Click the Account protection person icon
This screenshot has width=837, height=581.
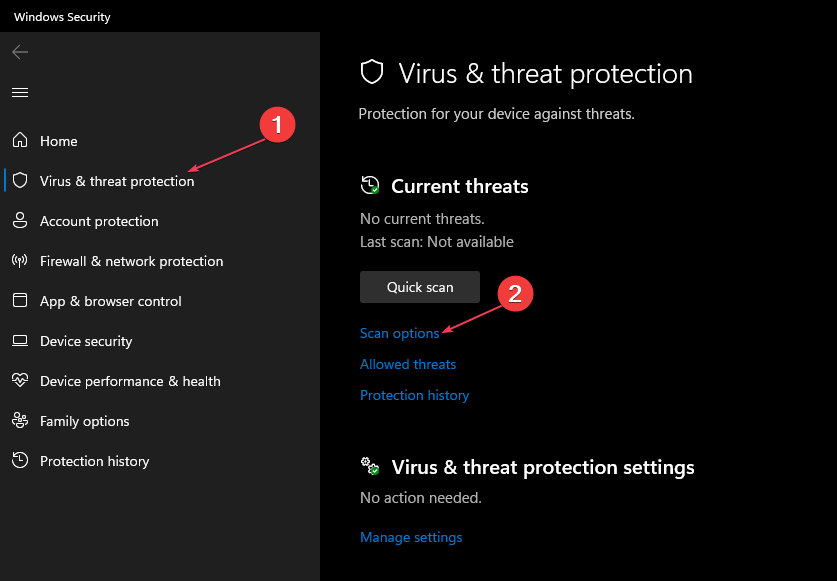click(x=20, y=221)
